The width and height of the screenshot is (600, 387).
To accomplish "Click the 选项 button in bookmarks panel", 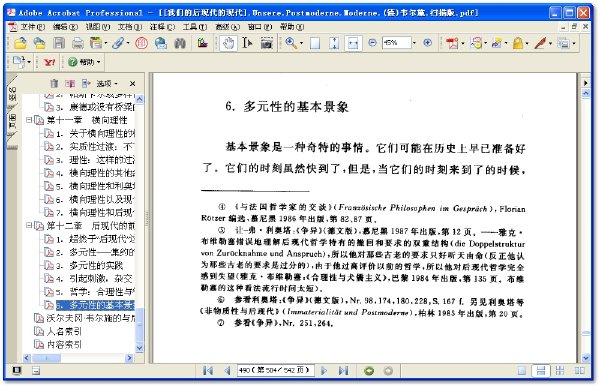I will (x=106, y=83).
